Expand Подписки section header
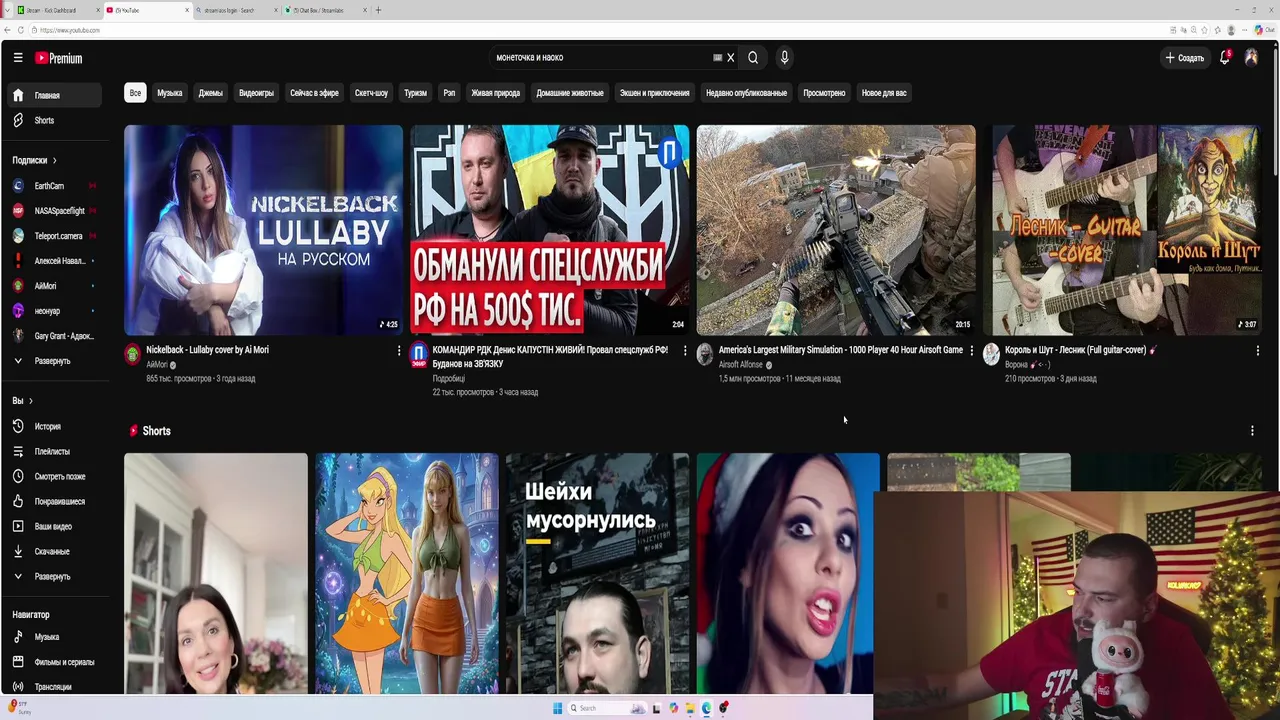 pos(35,160)
